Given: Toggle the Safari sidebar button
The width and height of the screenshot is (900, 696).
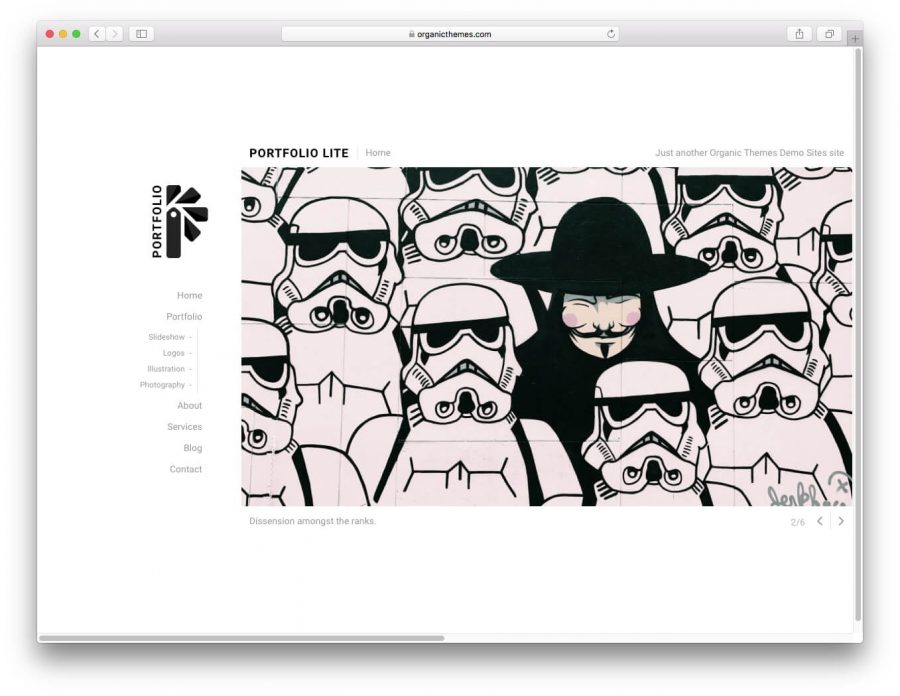Looking at the screenshot, I should pos(141,34).
